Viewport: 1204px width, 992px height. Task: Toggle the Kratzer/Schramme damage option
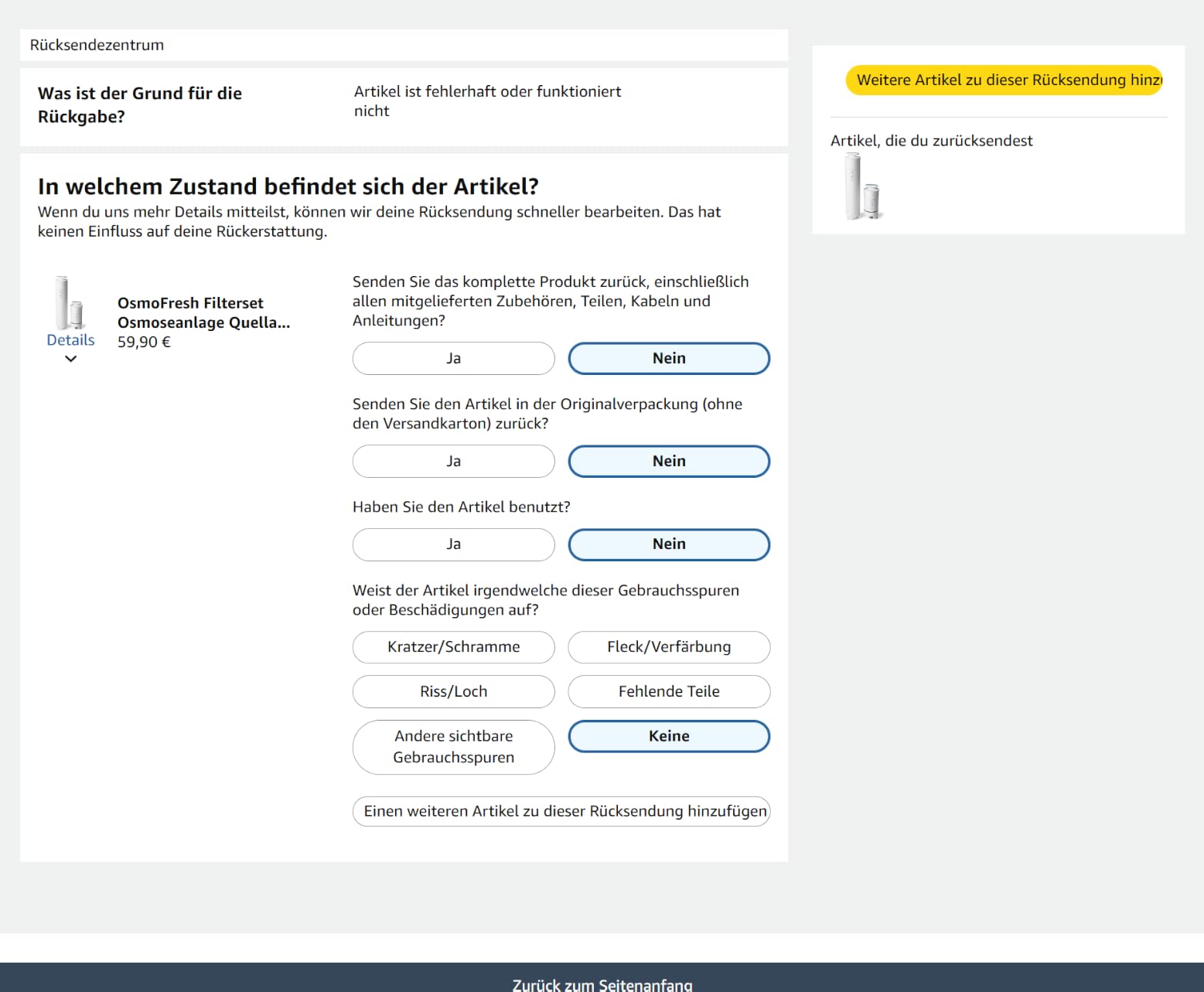[x=453, y=647]
